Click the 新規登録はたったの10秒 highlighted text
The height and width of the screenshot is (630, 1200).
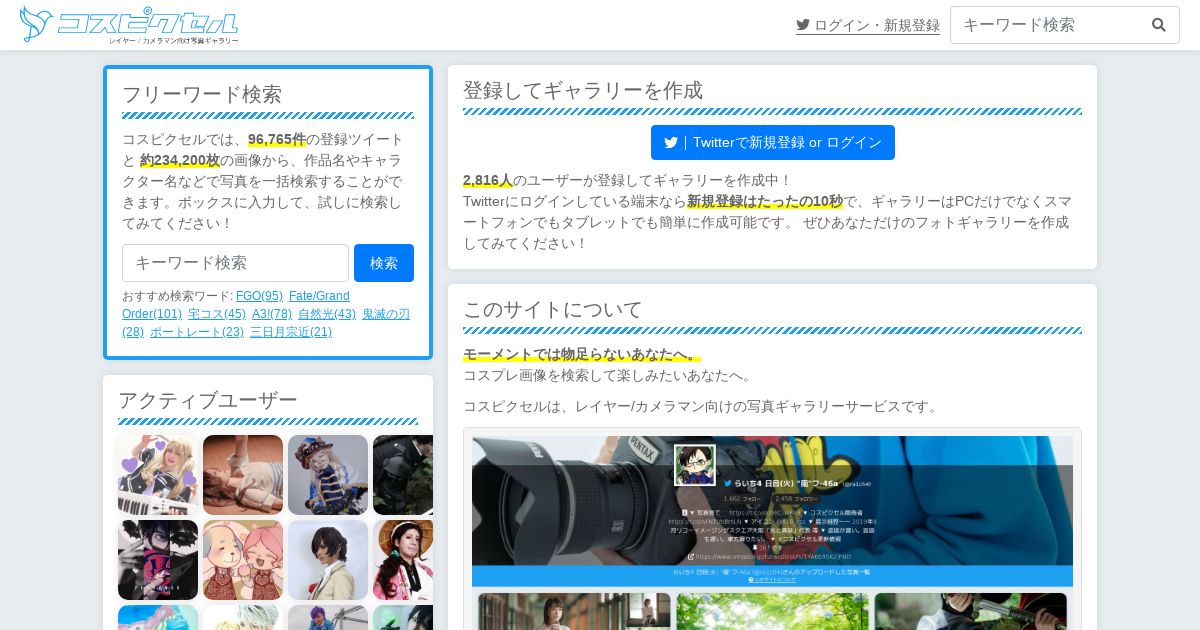(765, 201)
